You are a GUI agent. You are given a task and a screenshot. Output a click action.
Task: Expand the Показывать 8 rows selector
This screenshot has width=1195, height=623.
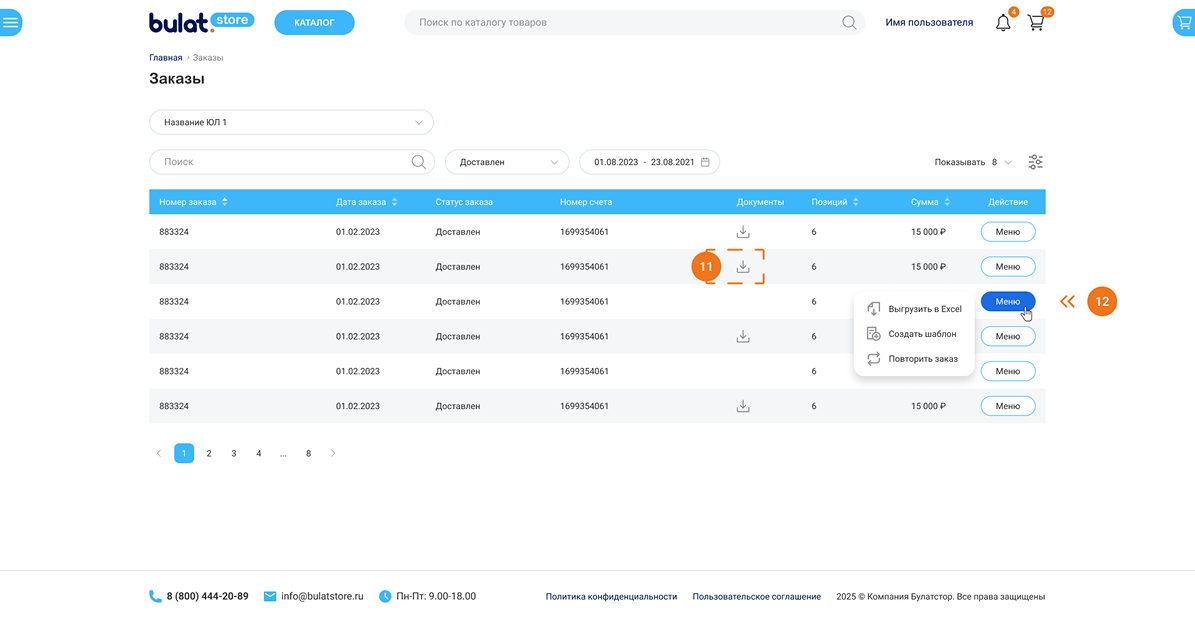click(x=1007, y=162)
